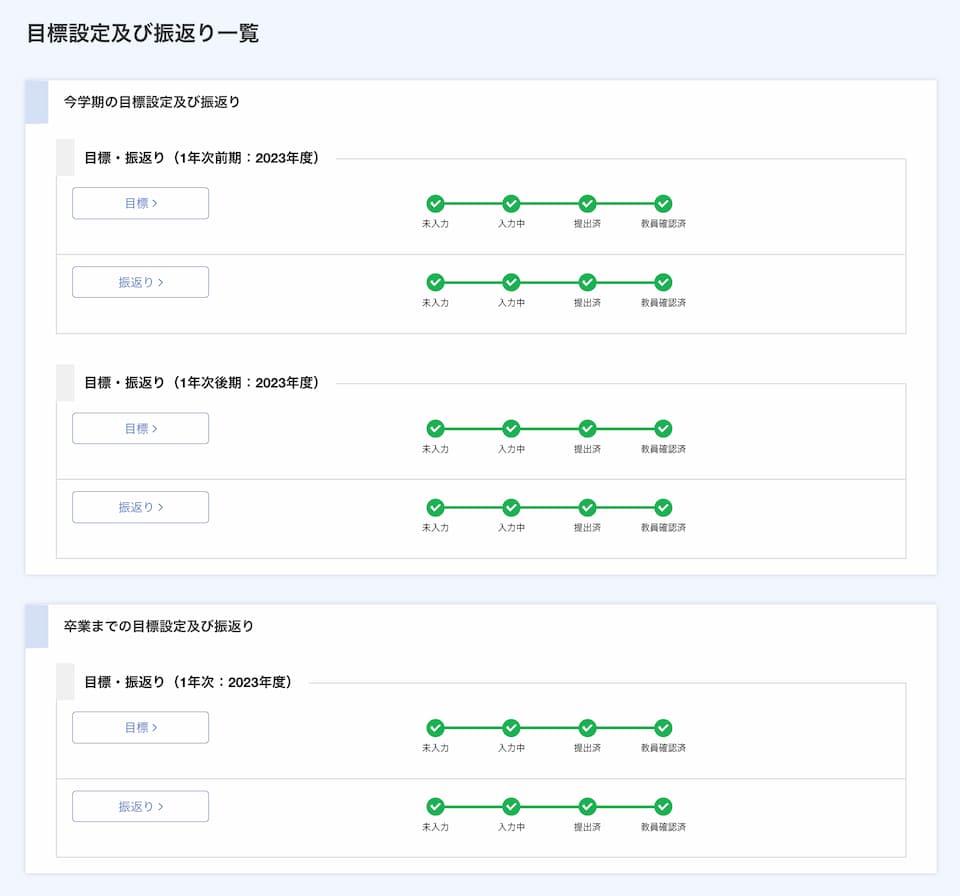Click the 今学期の目標設定及び振返り section header
This screenshot has width=960, height=896.
pyautogui.click(x=152, y=102)
